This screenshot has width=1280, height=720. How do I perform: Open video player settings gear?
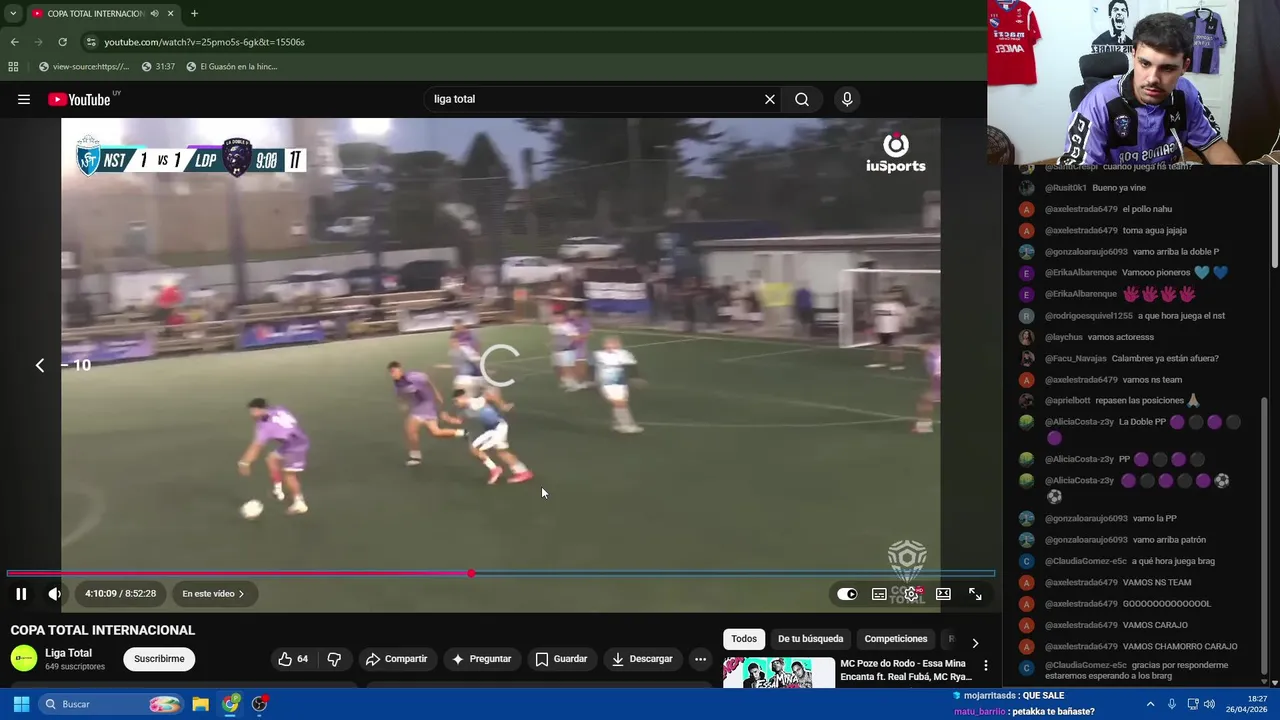tap(911, 594)
